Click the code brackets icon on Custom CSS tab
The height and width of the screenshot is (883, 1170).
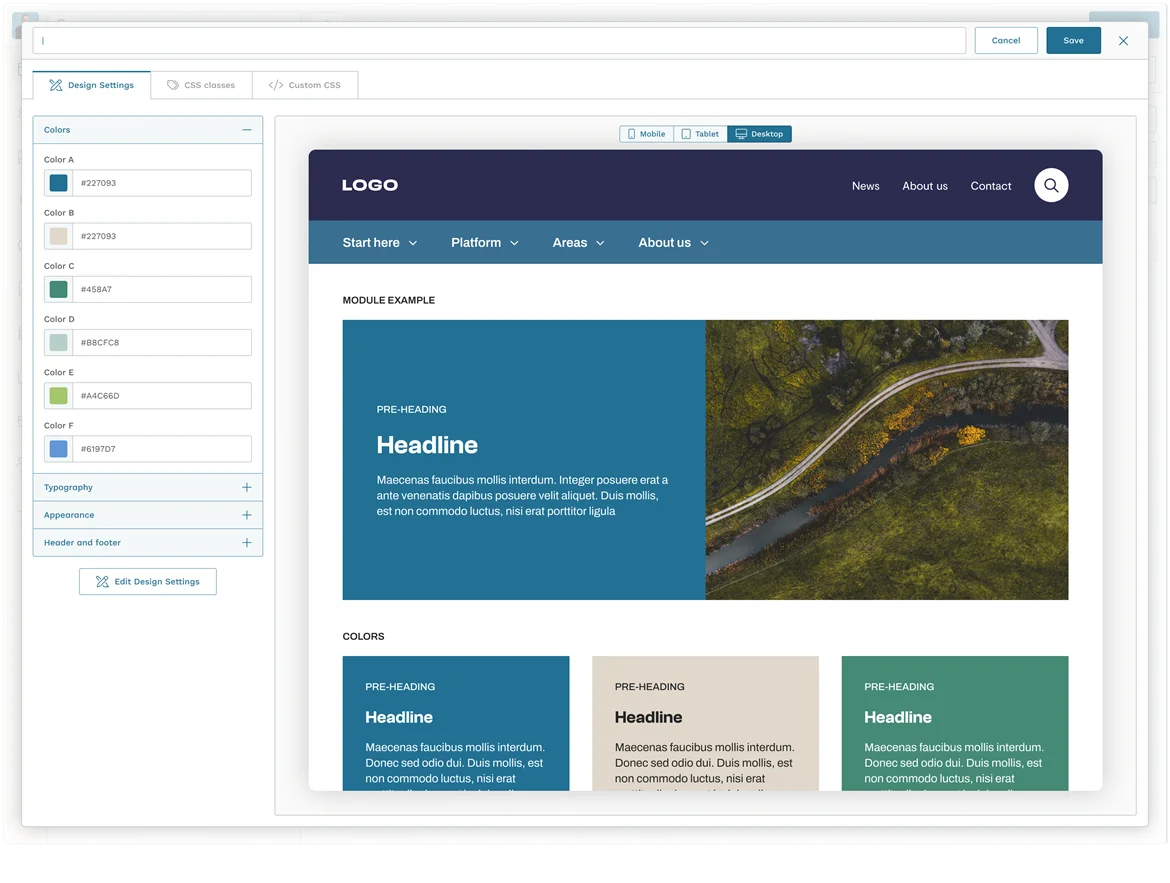point(275,85)
